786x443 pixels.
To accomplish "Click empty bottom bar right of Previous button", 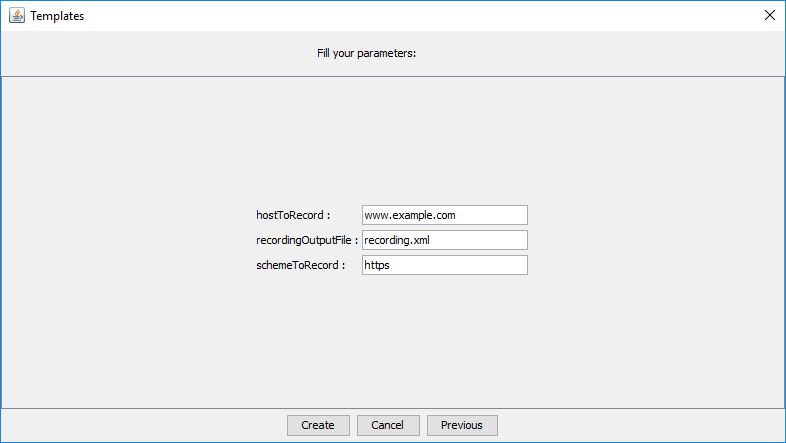I will [640, 425].
